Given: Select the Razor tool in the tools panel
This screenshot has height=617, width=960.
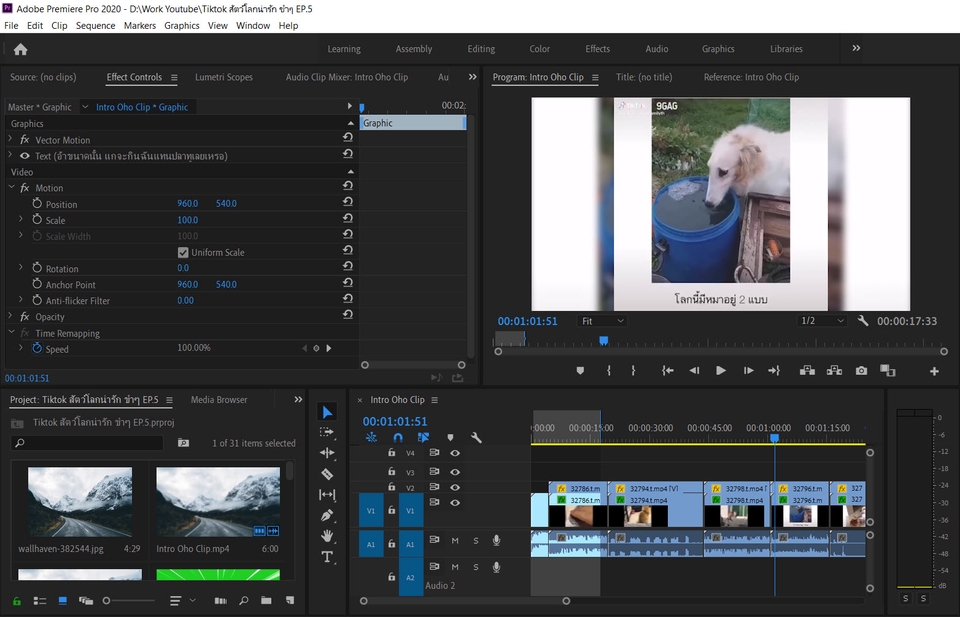Looking at the screenshot, I should pos(327,474).
